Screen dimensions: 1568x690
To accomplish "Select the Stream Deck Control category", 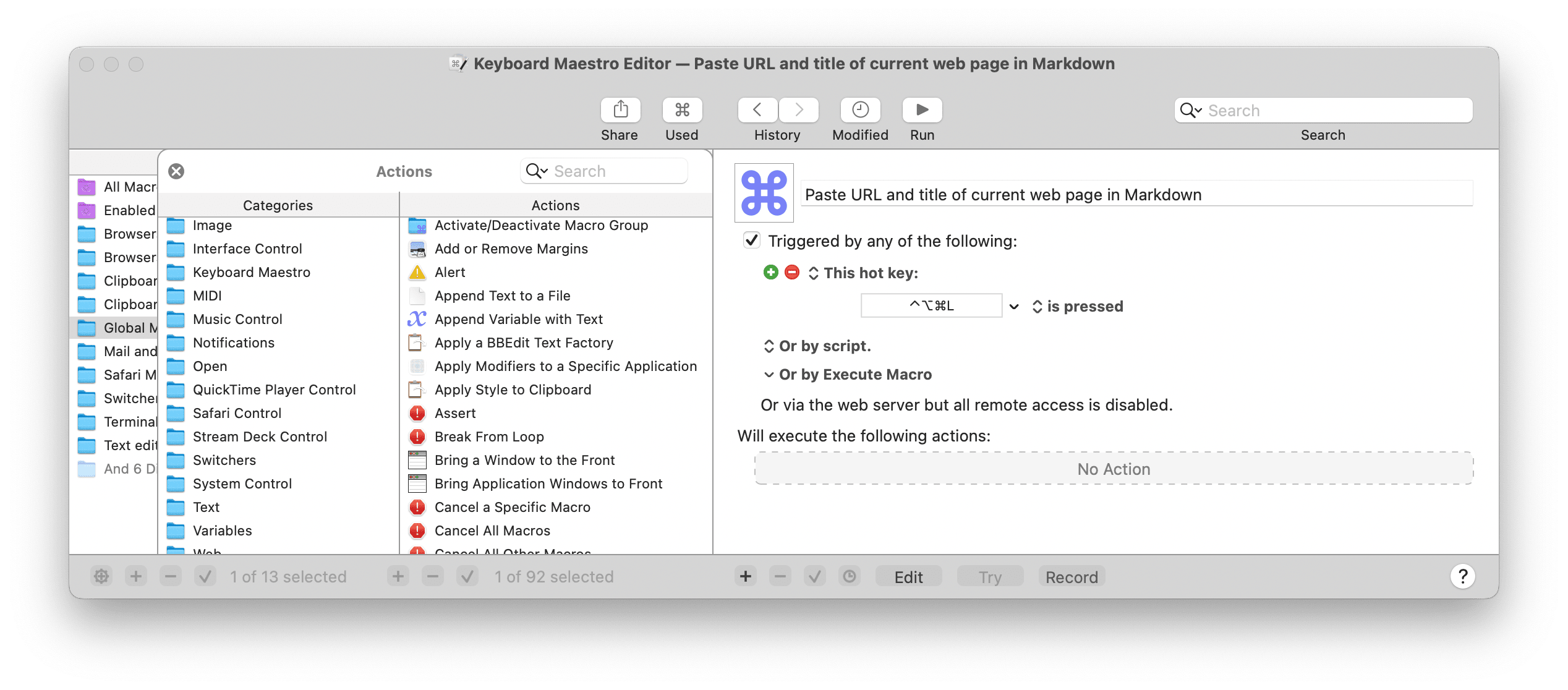I will click(x=278, y=437).
